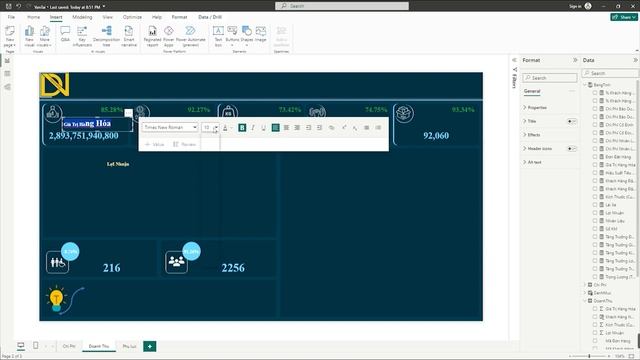Insert Key influencers visual
The width and height of the screenshot is (640, 360).
[82, 36]
